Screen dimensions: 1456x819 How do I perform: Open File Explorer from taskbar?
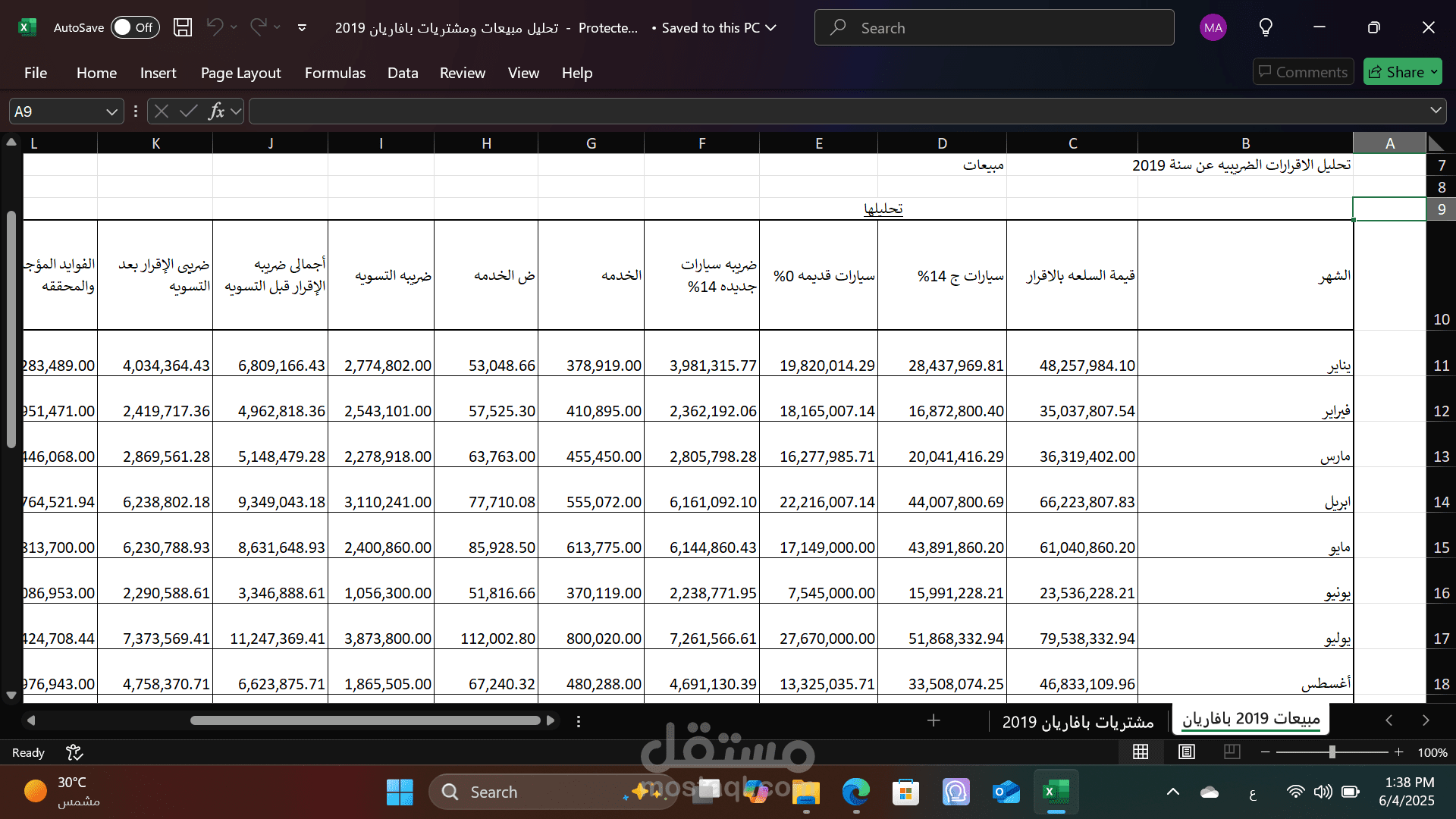pos(805,792)
